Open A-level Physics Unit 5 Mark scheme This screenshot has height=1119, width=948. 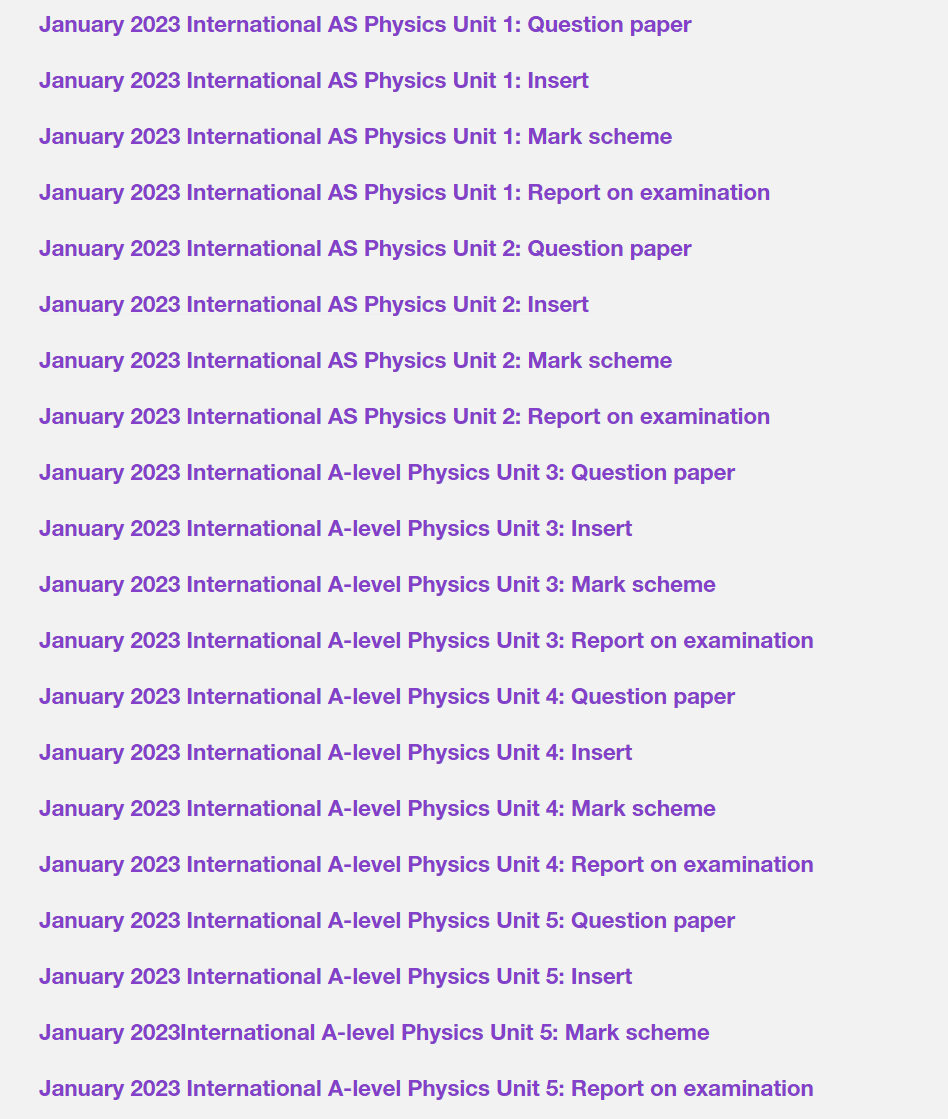pyautogui.click(x=374, y=1033)
